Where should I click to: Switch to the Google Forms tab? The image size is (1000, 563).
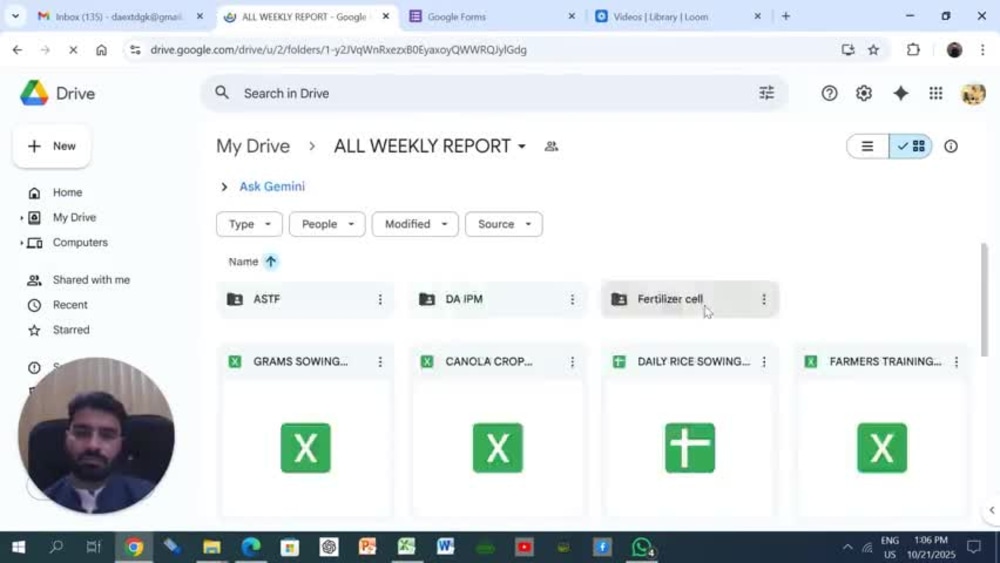click(490, 17)
